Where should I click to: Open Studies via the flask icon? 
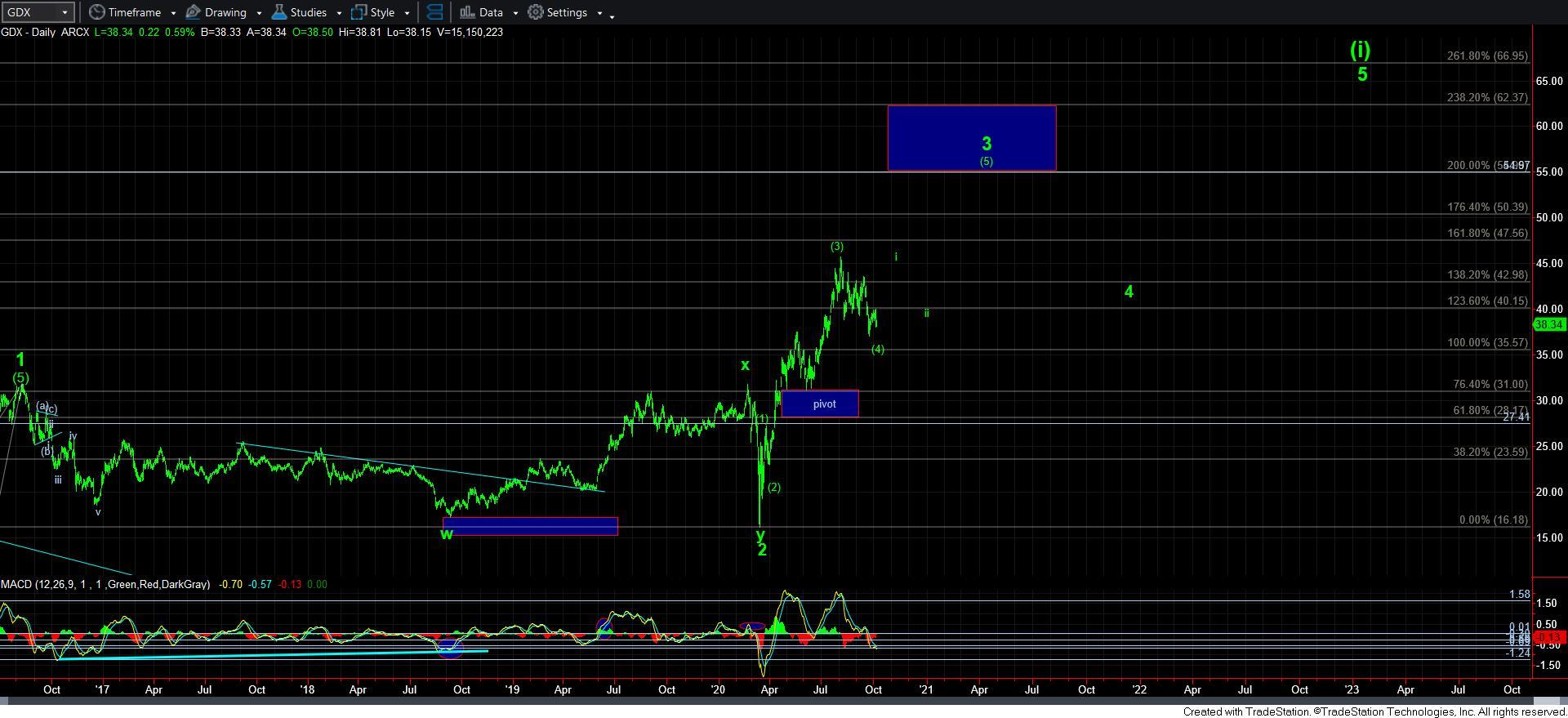pyautogui.click(x=279, y=12)
